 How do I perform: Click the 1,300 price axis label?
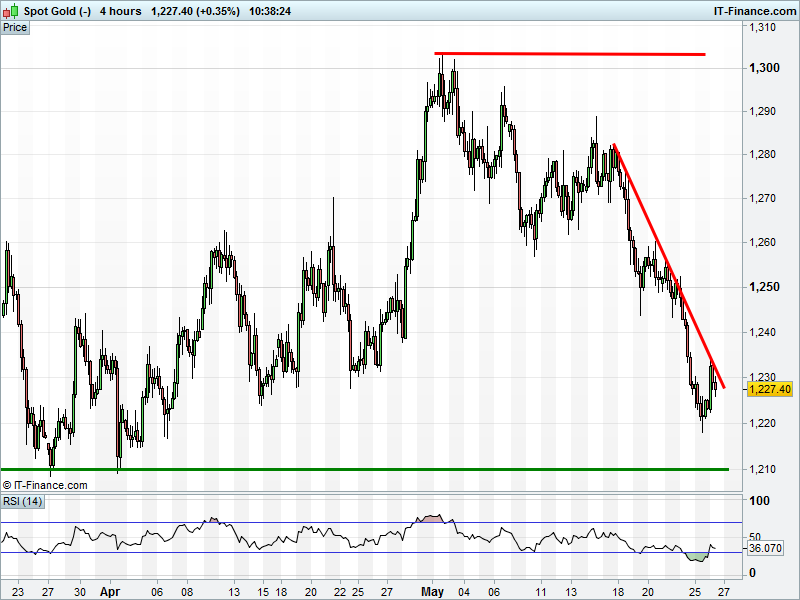pos(764,68)
